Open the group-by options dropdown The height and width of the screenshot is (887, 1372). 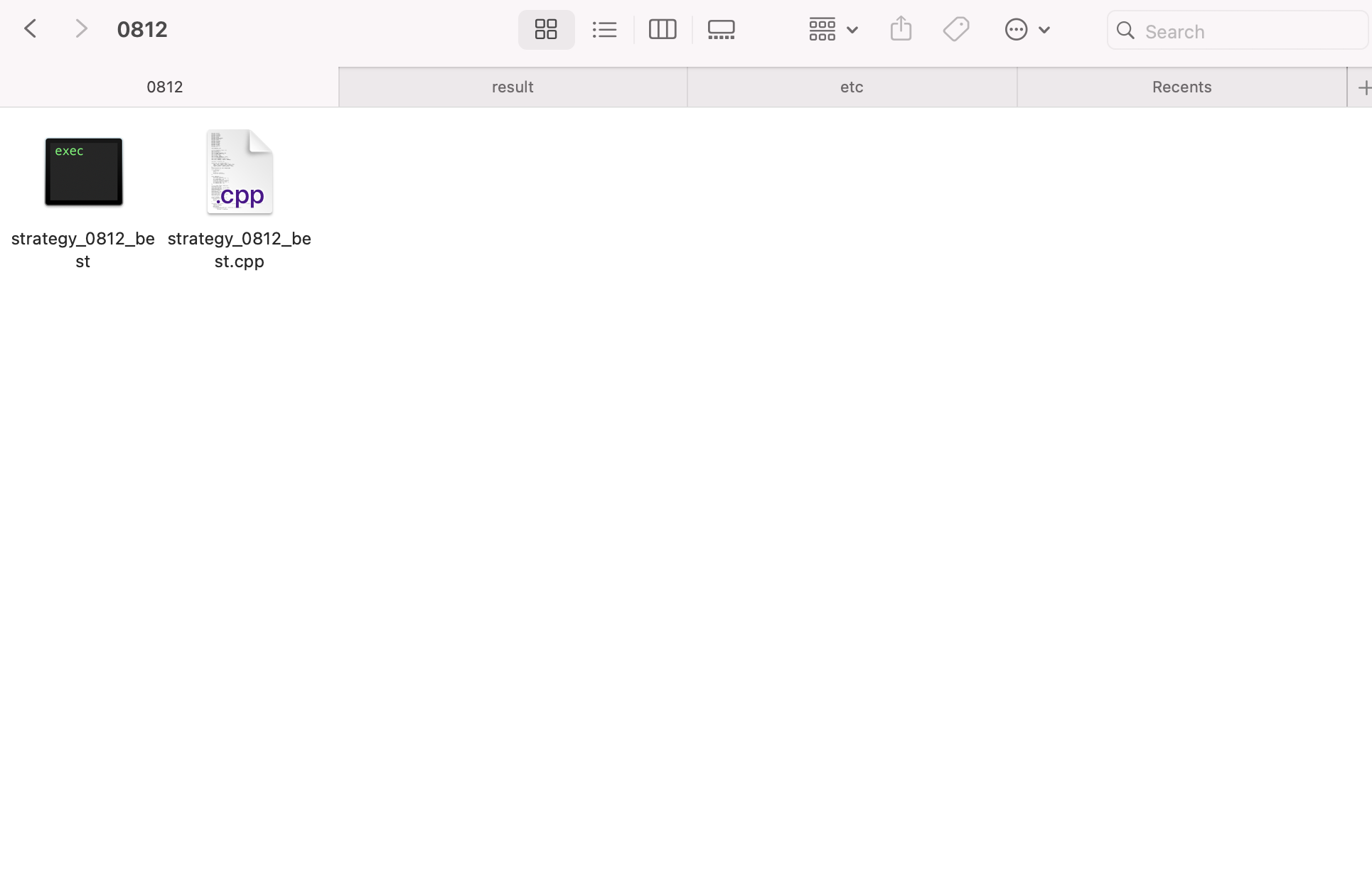pyautogui.click(x=833, y=30)
